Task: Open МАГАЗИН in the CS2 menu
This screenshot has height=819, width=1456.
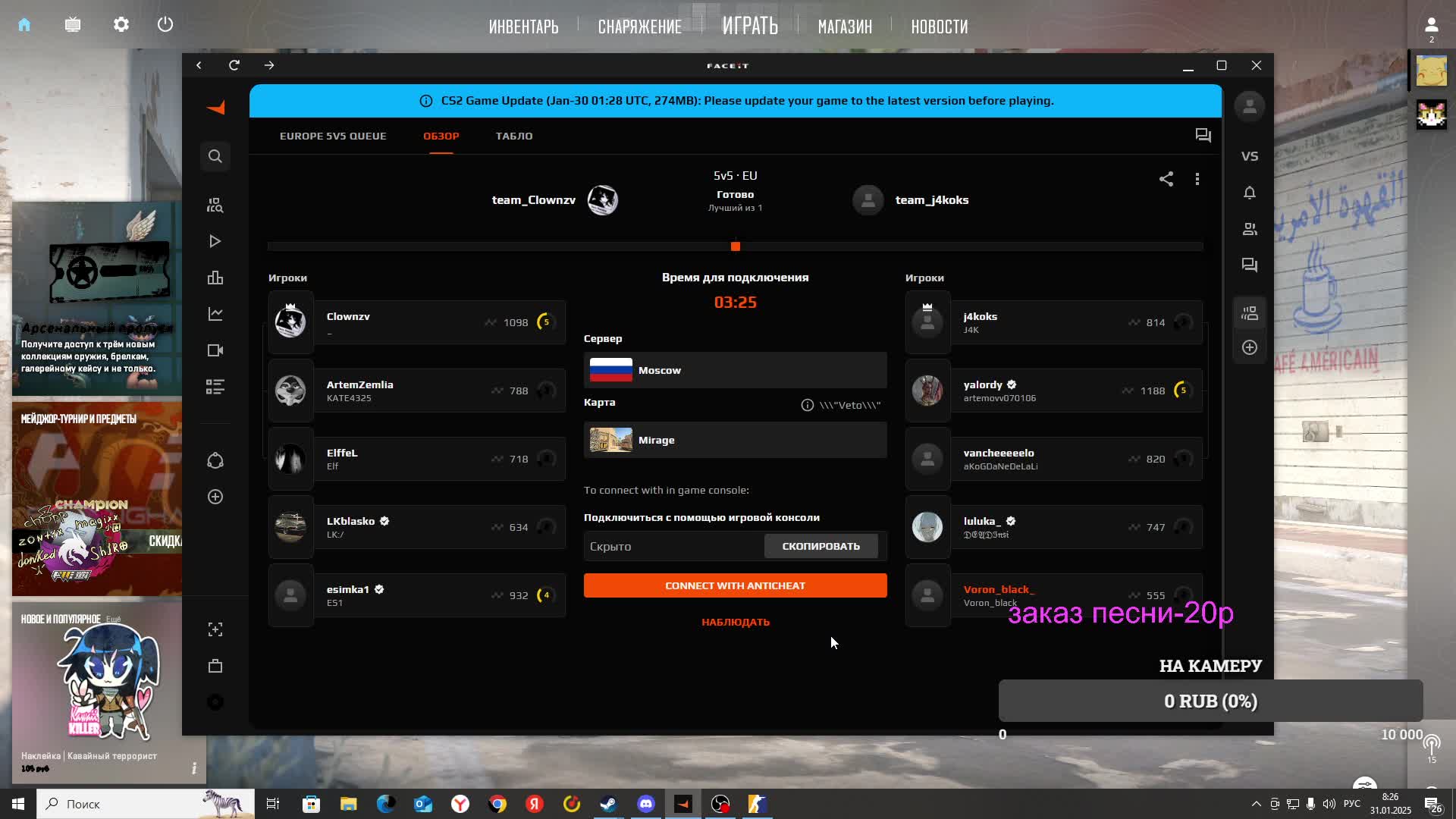Action: click(x=845, y=27)
